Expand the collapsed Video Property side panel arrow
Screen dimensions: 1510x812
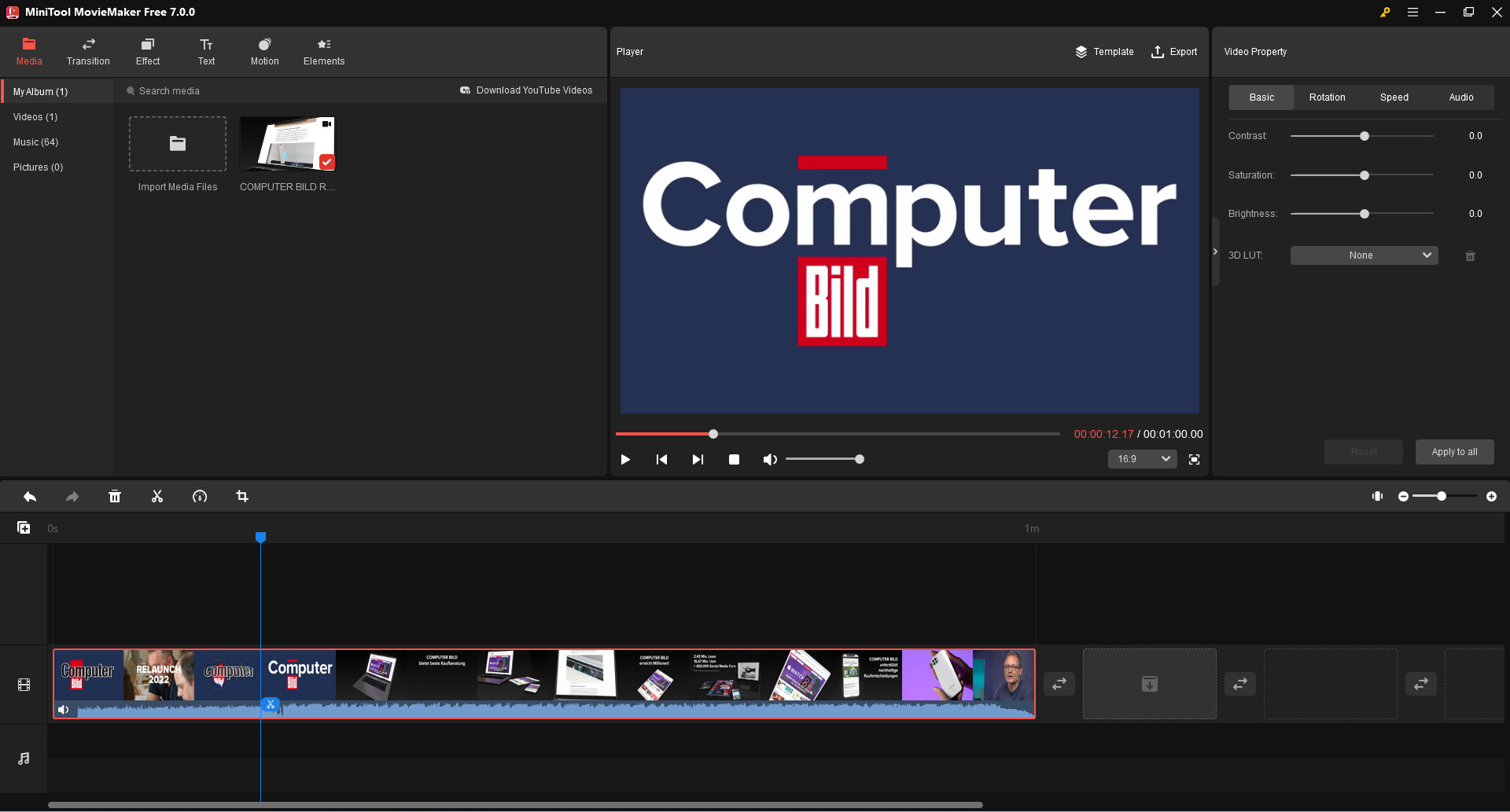1214,252
